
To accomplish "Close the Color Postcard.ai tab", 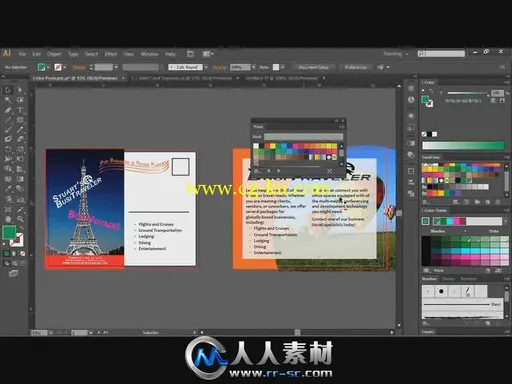I will 123,78.
